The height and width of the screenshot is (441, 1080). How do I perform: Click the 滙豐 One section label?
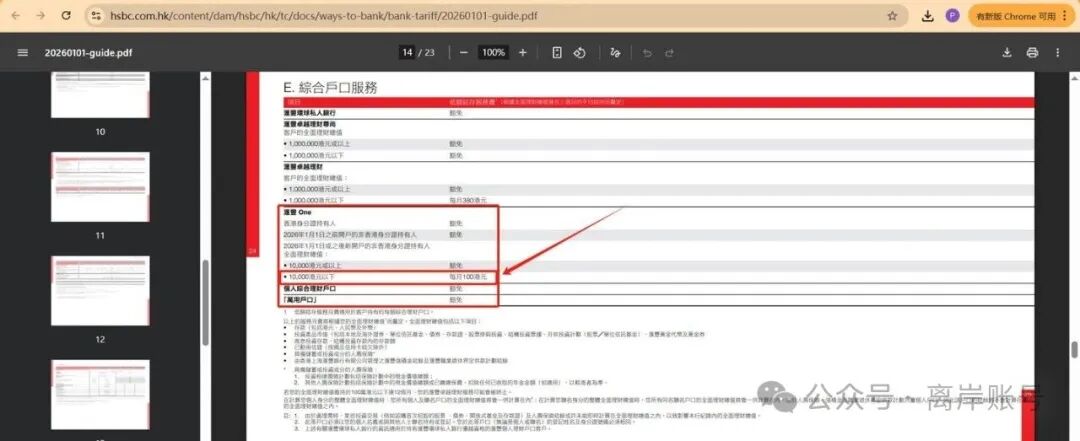point(298,212)
